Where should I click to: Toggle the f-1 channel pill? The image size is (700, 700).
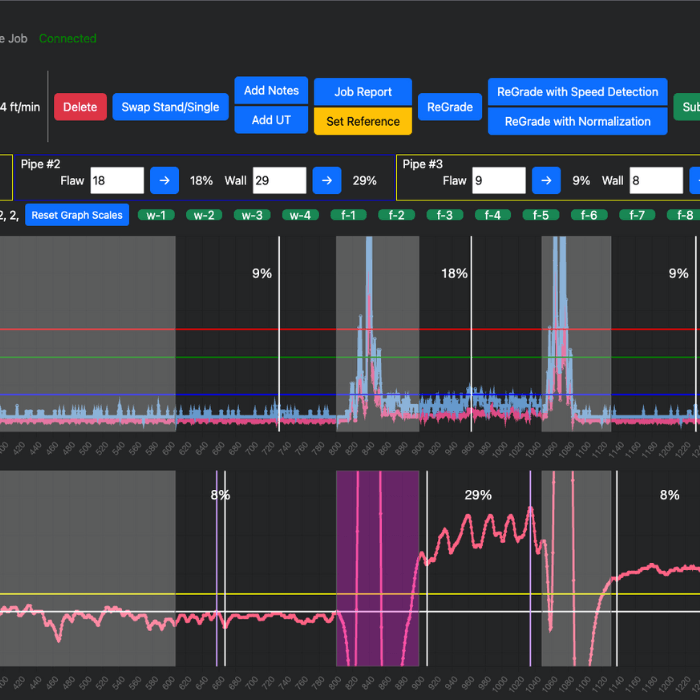[x=348, y=215]
